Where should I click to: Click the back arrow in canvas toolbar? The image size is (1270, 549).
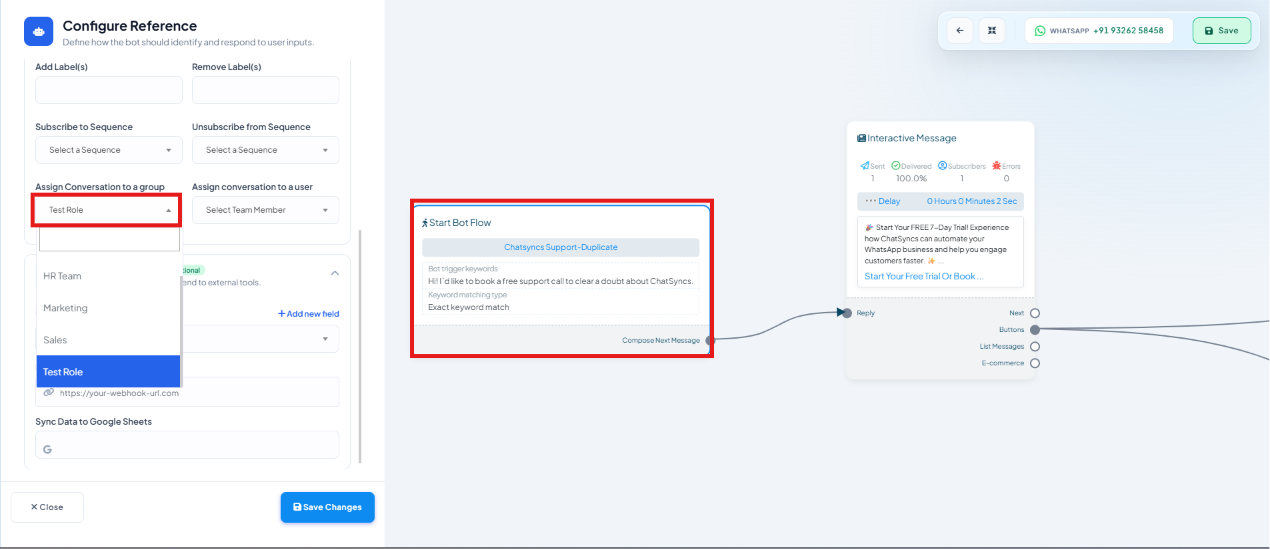click(960, 30)
